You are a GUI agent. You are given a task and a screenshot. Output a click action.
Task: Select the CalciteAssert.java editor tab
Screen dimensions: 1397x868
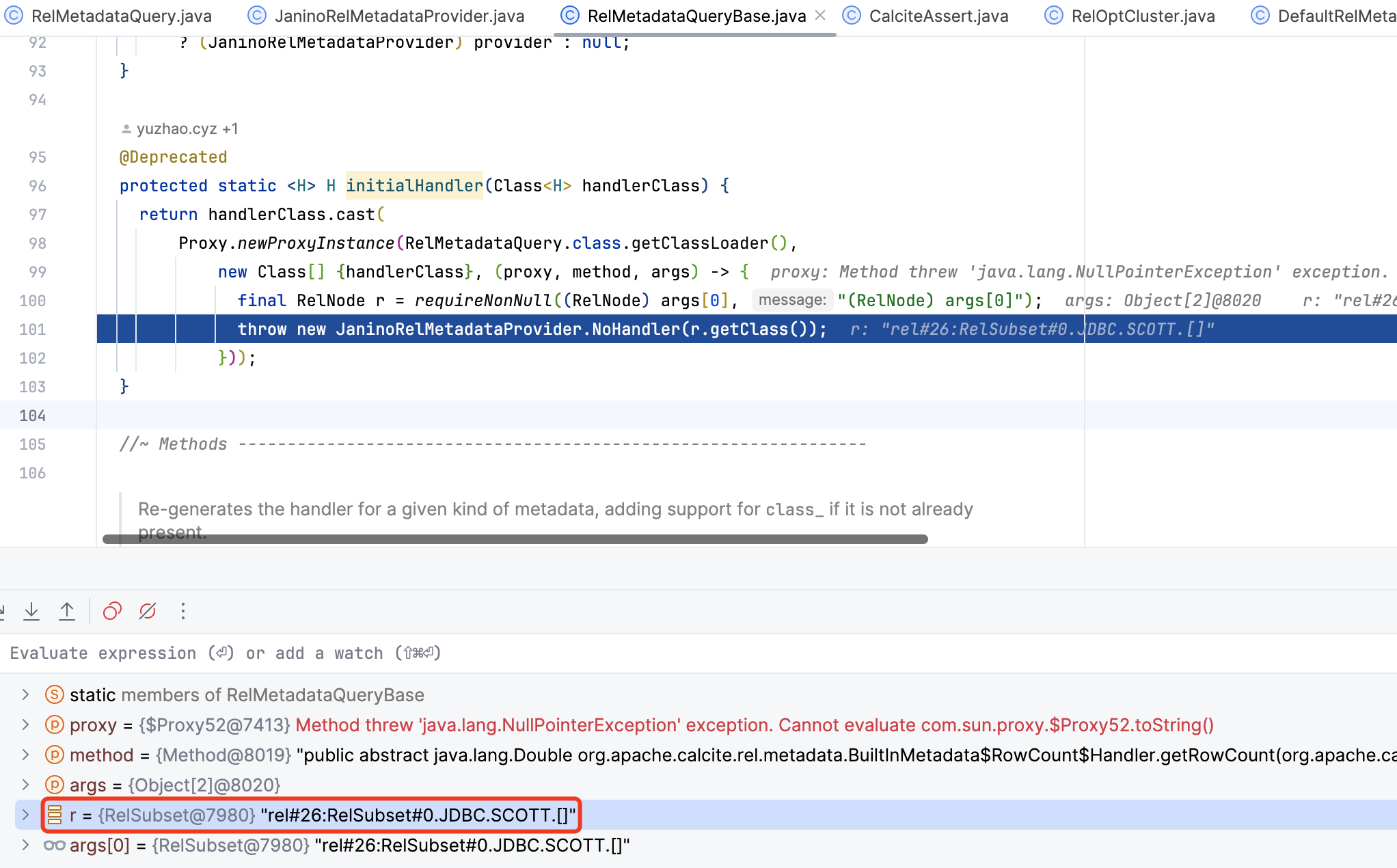[x=938, y=16]
